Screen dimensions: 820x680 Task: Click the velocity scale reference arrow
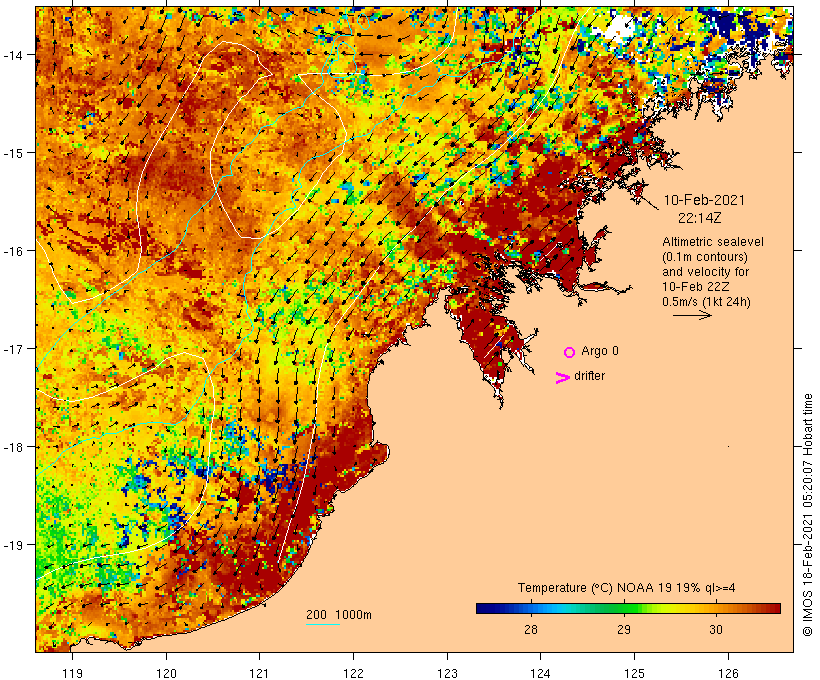692,315
